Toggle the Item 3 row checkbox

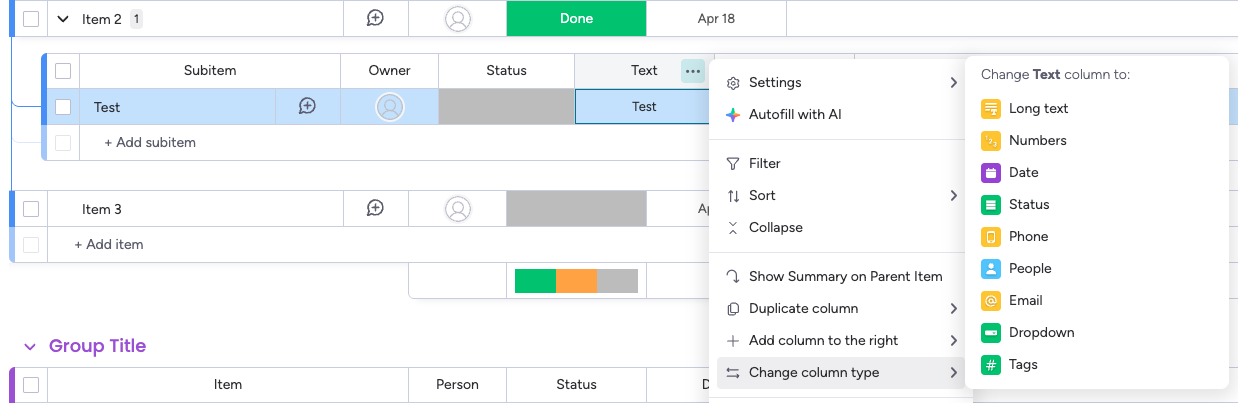pyautogui.click(x=31, y=209)
